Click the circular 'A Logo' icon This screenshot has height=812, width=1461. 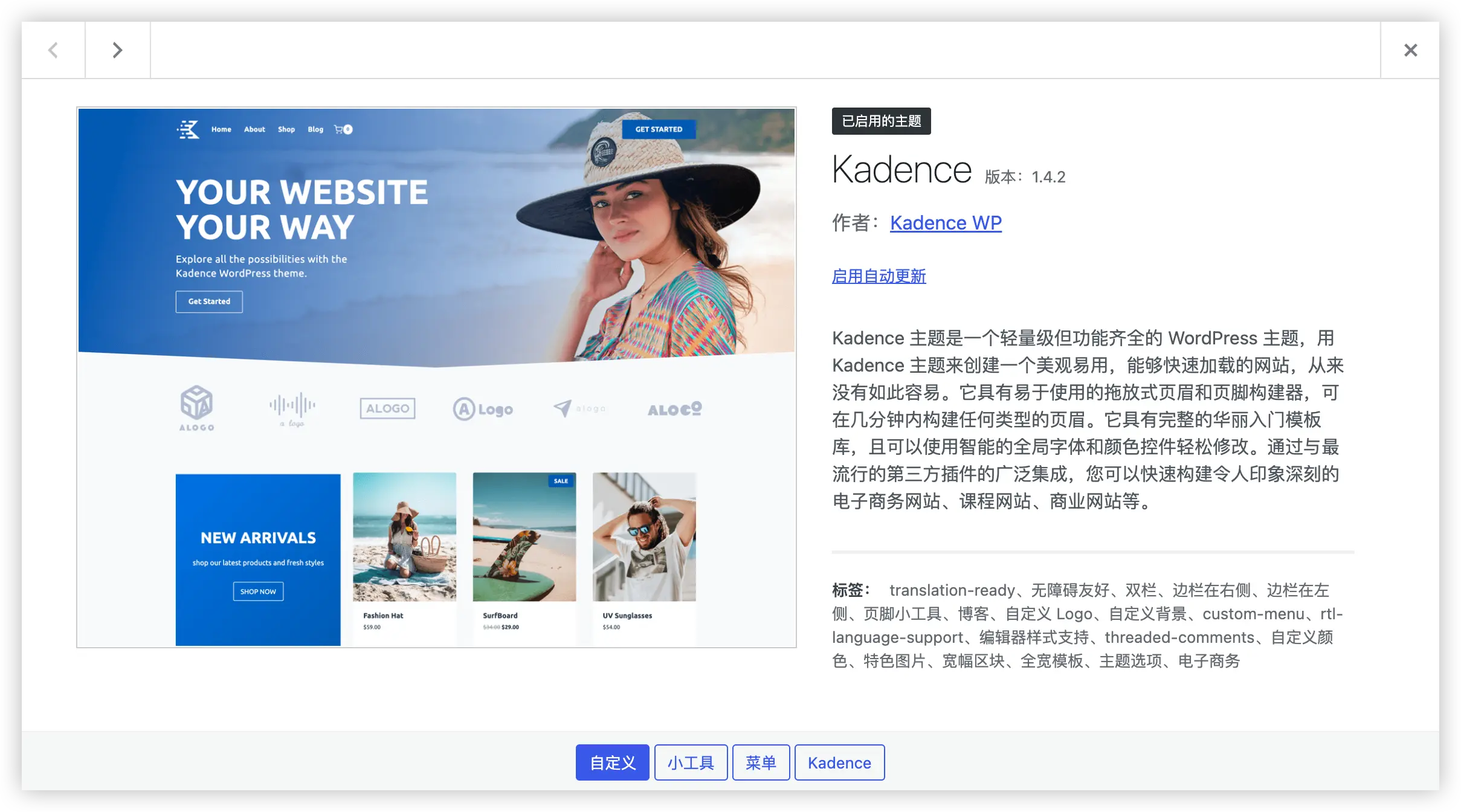482,408
